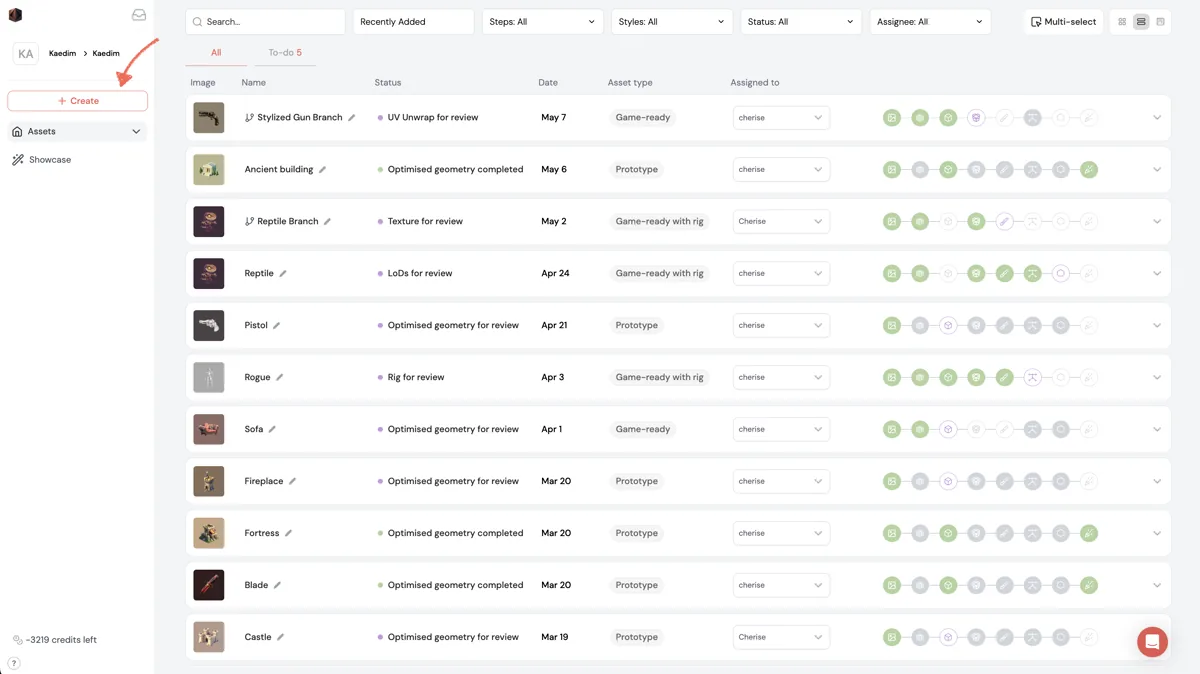This screenshot has width=1200, height=674.
Task: Click the Reptile asset name
Action: click(x=259, y=274)
